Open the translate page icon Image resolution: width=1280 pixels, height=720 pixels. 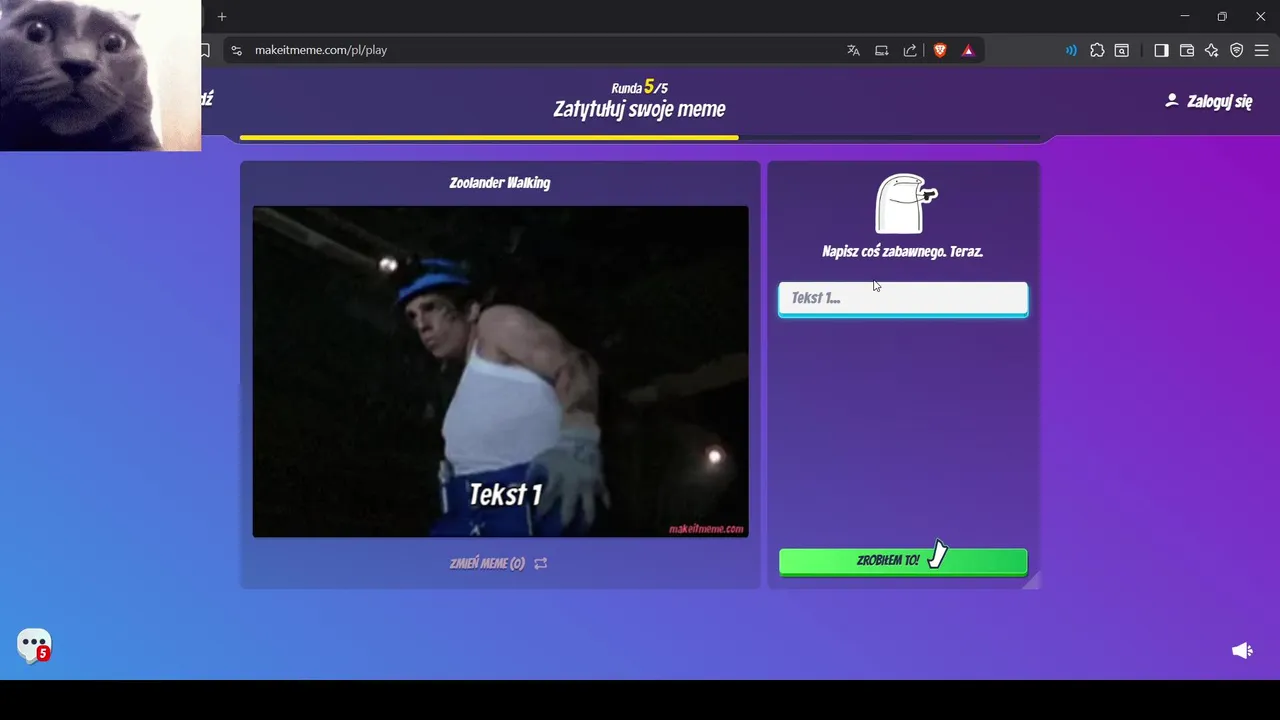[x=853, y=50]
